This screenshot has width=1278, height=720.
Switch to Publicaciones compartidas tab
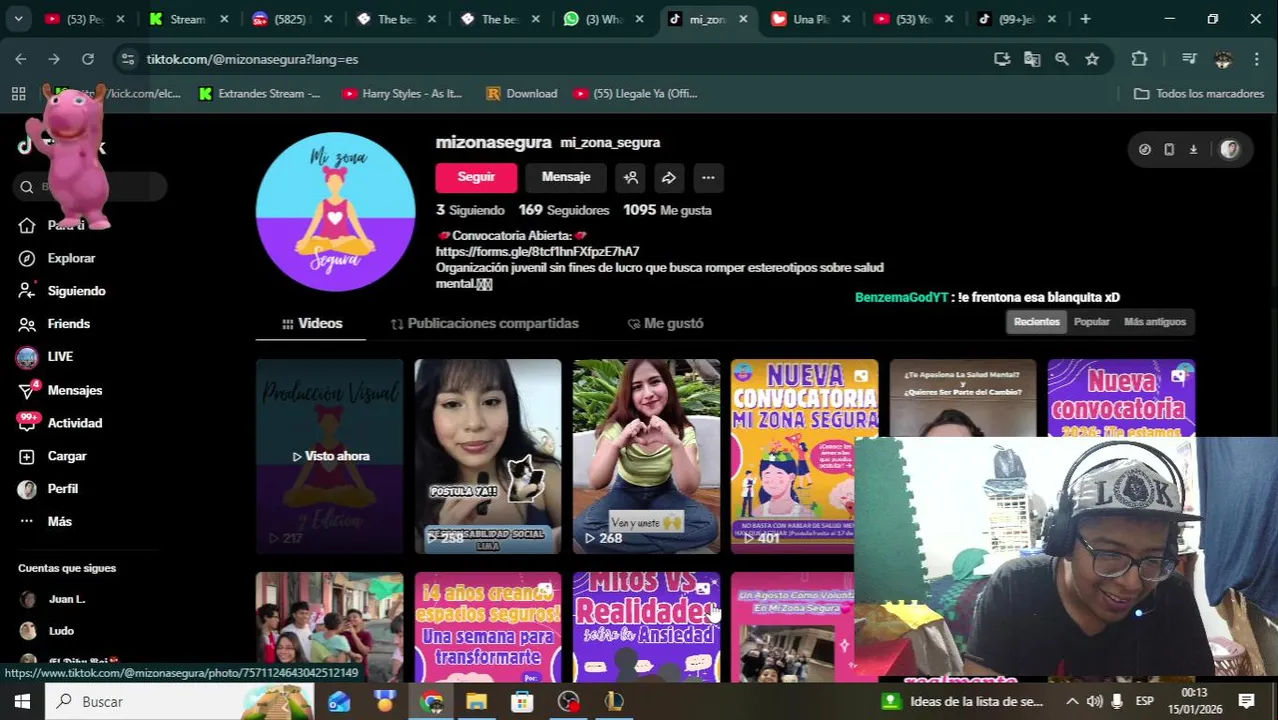[x=485, y=323]
